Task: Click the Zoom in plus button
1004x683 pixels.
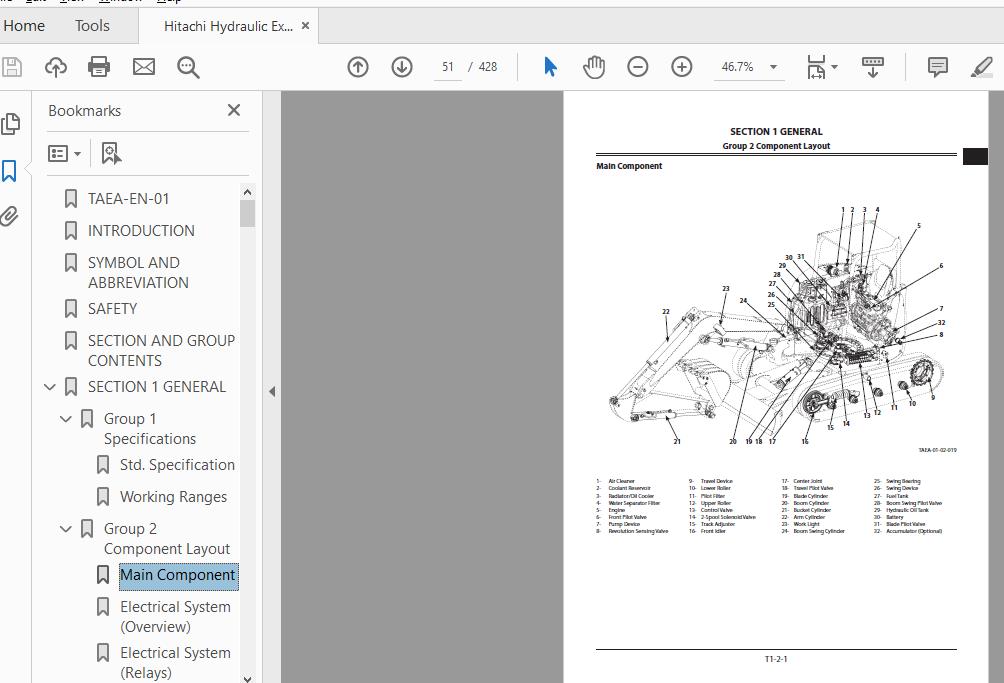Action: pyautogui.click(x=682, y=67)
